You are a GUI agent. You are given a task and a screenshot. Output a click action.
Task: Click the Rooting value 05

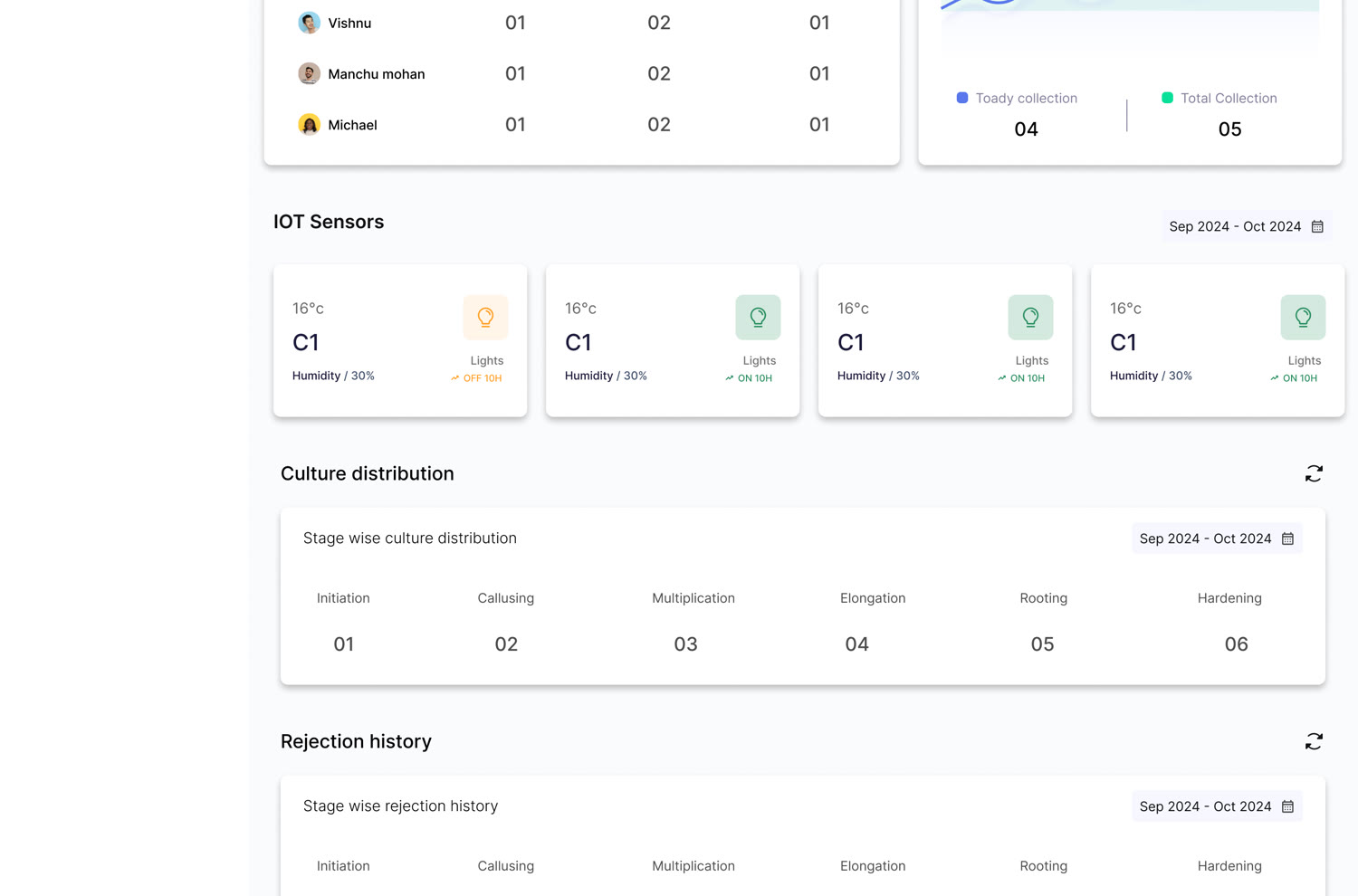click(1042, 644)
